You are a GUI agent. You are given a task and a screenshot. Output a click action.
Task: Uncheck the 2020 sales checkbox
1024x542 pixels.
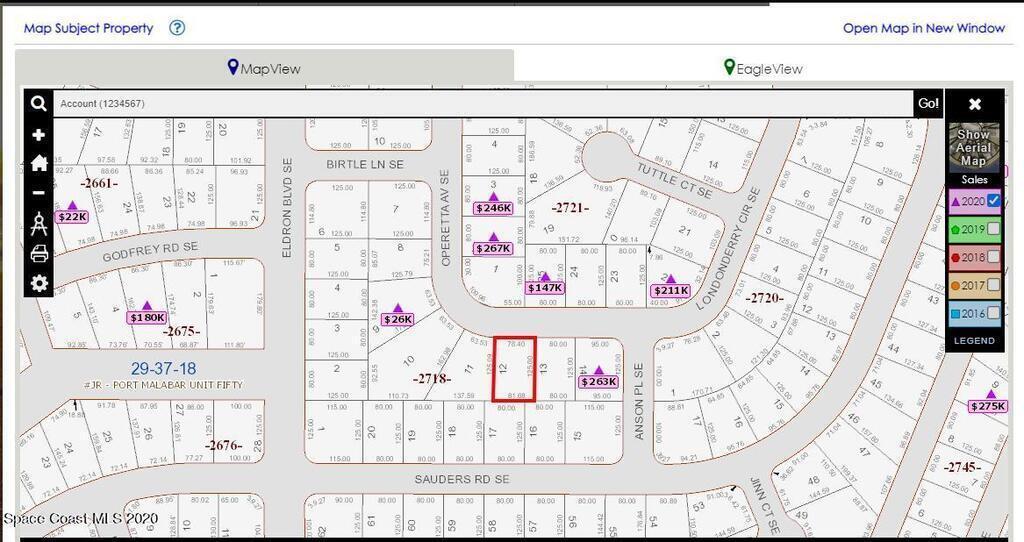(x=993, y=201)
